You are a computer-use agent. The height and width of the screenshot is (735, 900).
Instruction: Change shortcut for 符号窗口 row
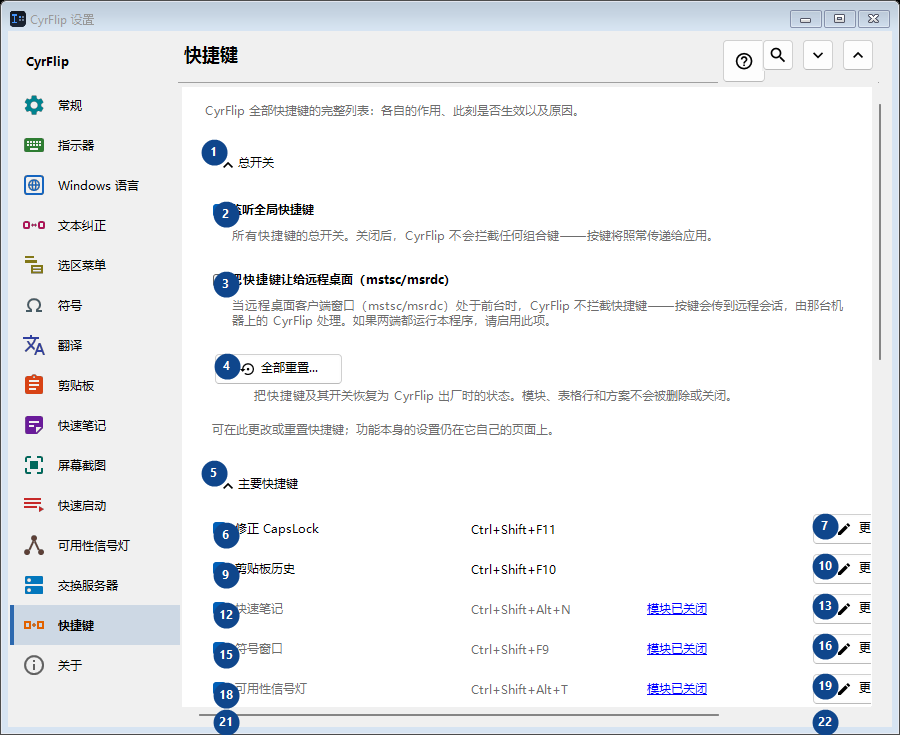843,649
